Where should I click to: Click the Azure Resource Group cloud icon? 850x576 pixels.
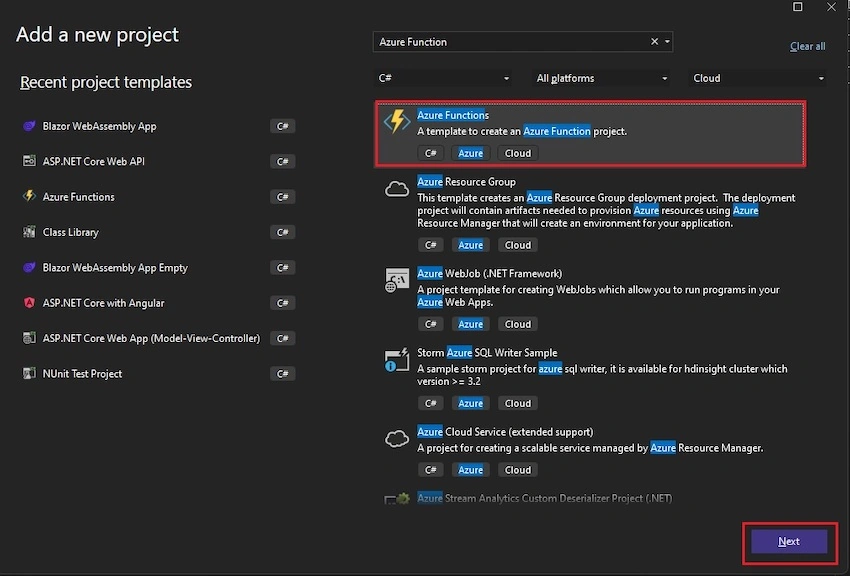click(397, 189)
